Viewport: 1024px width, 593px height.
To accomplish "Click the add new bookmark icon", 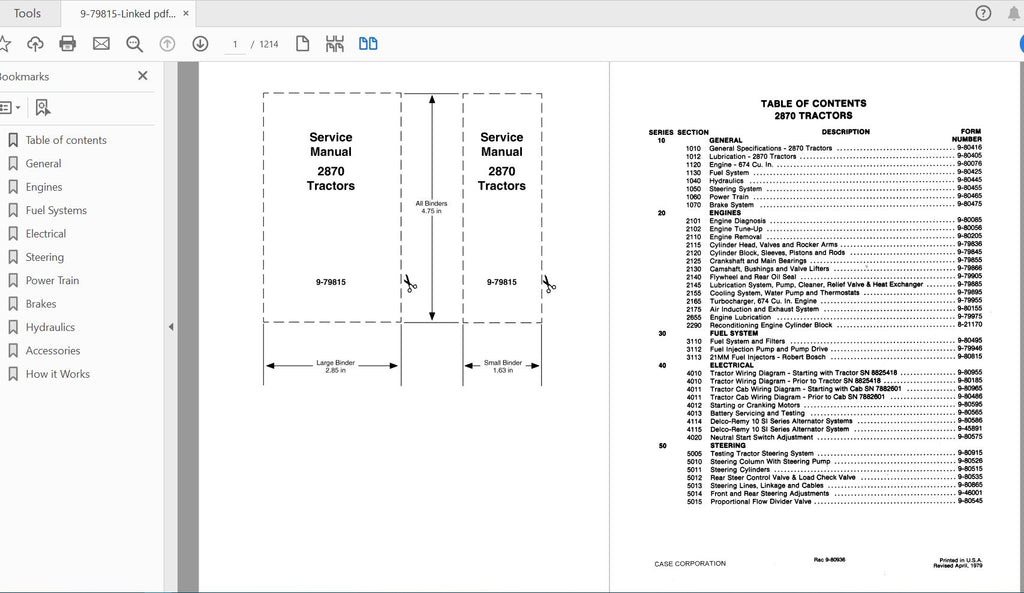I will click(42, 108).
